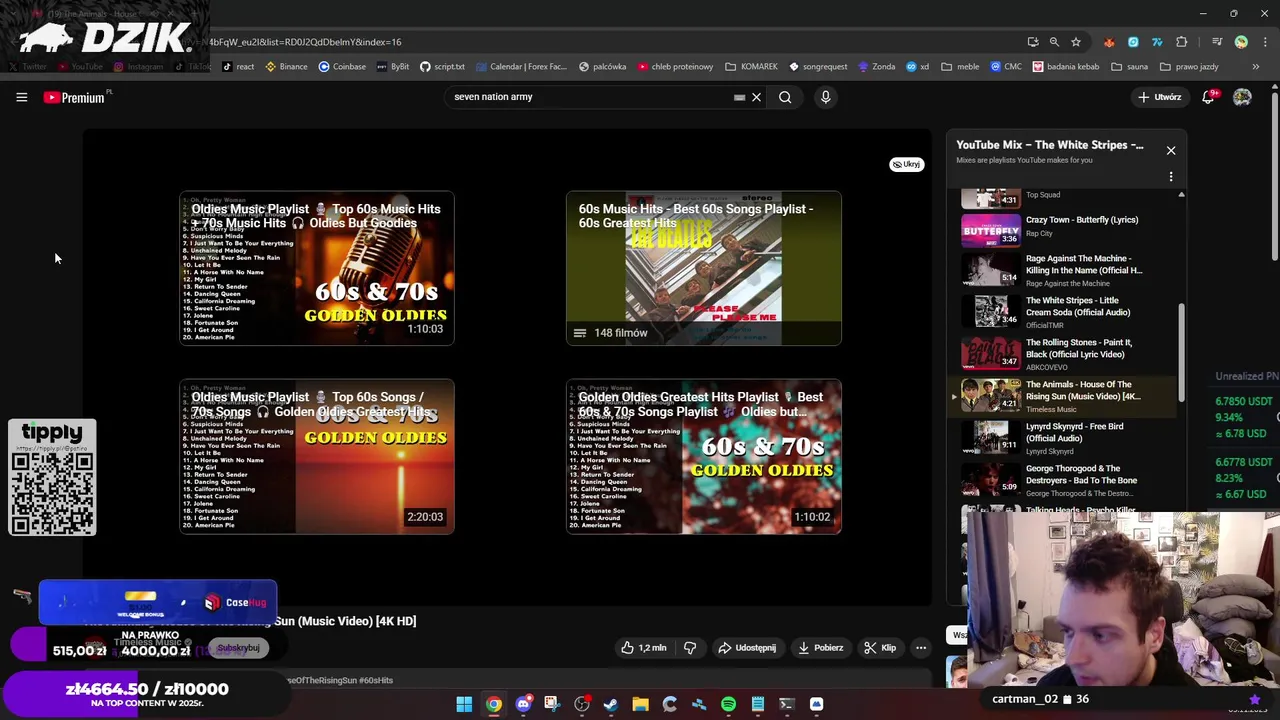
Task: Open OBS Studio from the taskbar
Action: pos(582,704)
